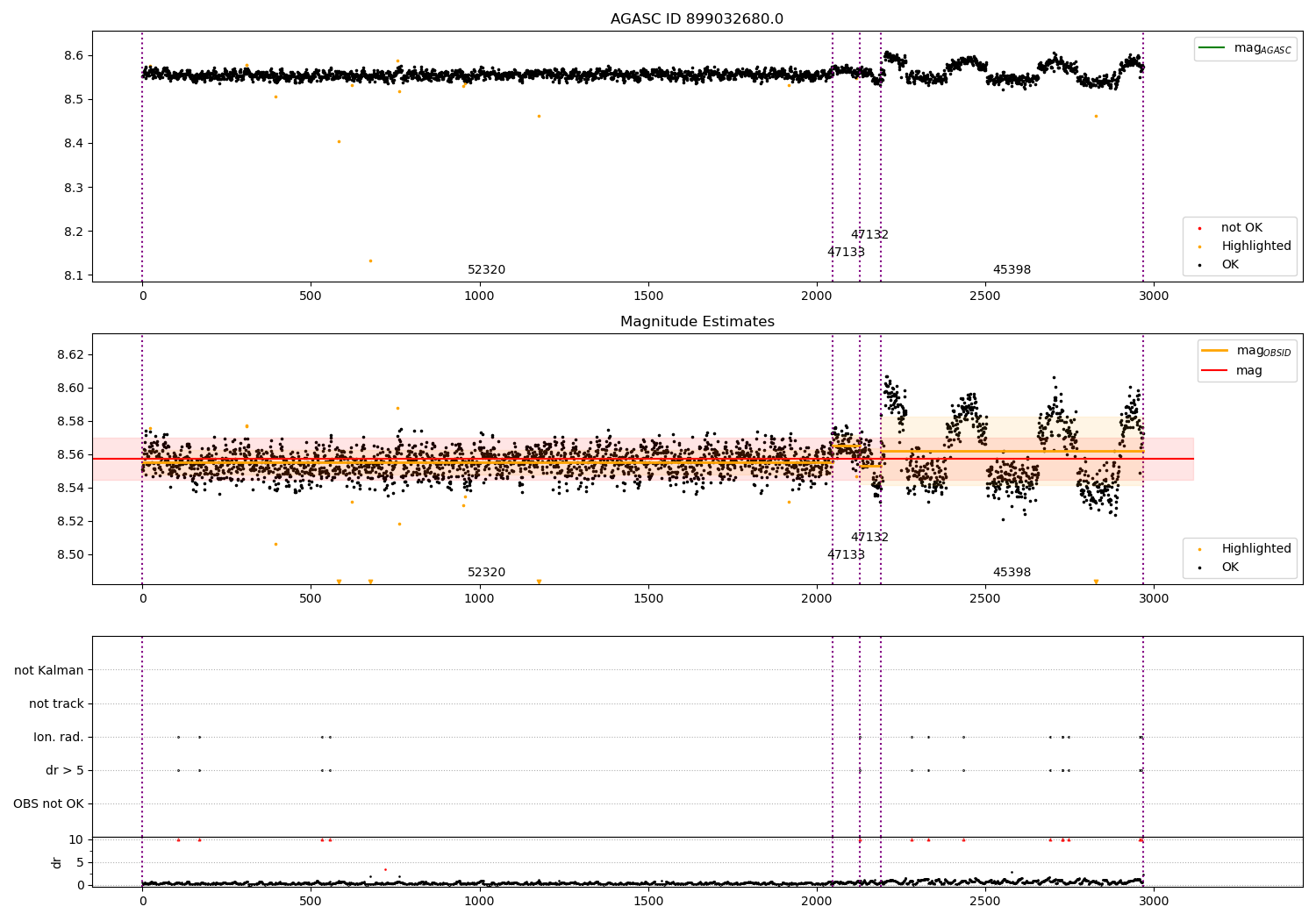Image resolution: width=1316 pixels, height=921 pixels.
Task: Select plain 'mag' legend label with red line
Action: click(1249, 371)
